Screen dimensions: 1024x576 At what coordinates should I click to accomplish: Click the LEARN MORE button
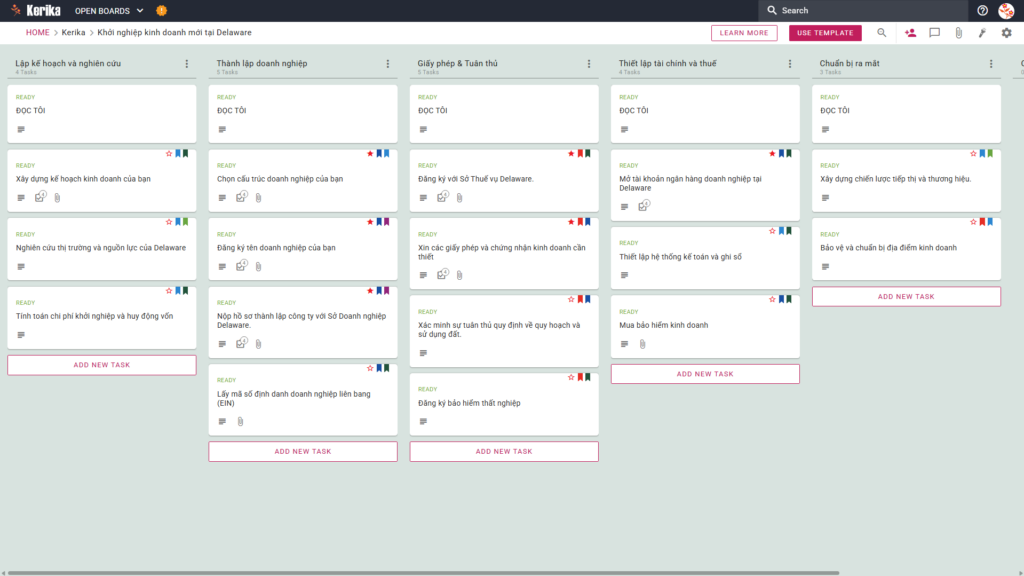[x=744, y=33]
